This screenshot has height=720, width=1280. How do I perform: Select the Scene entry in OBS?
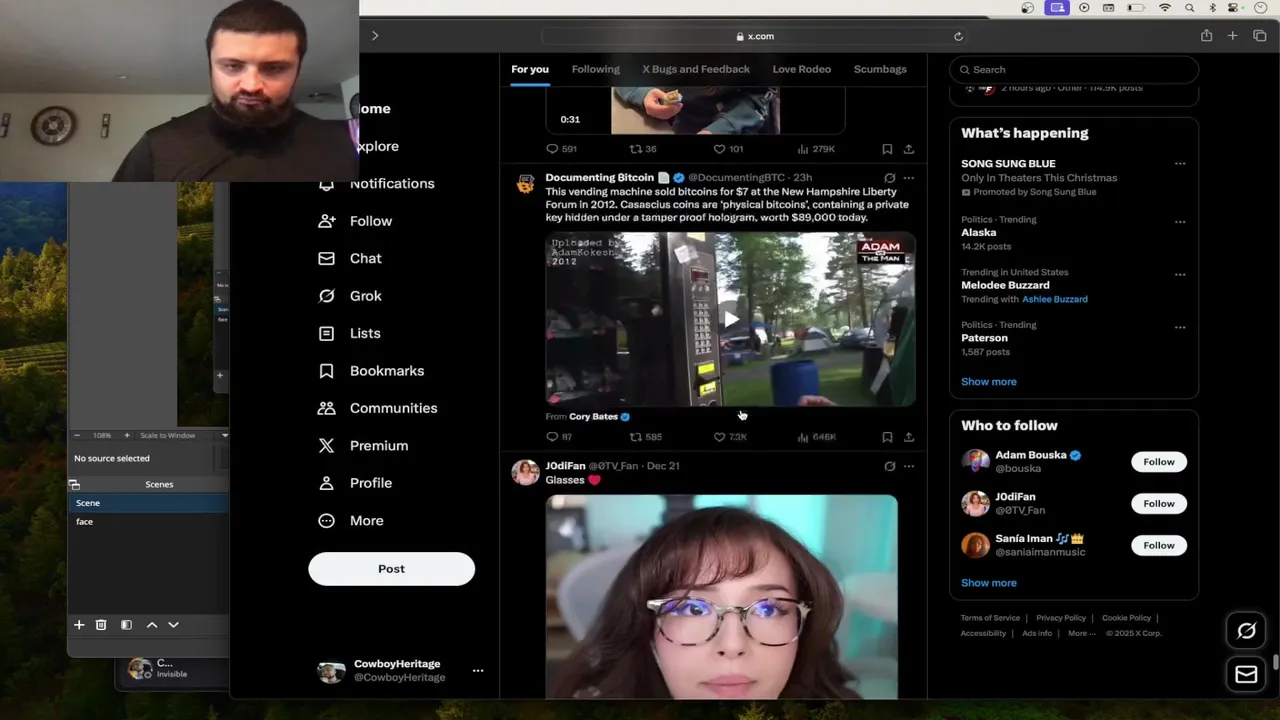tap(148, 503)
